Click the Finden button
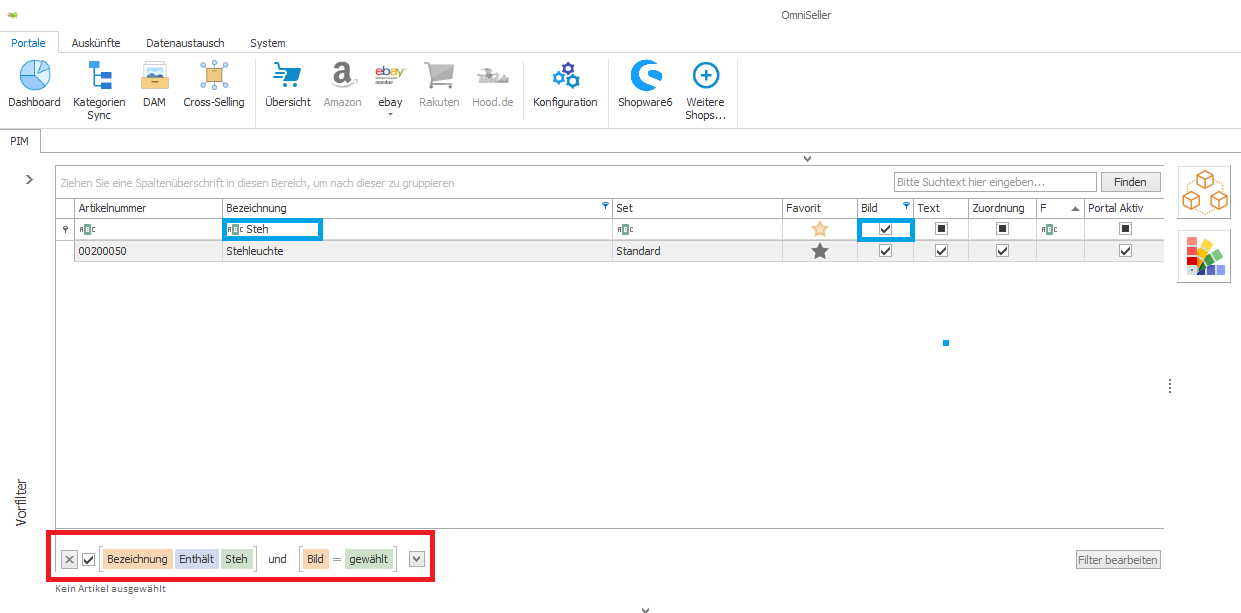This screenshot has width=1241, height=613. (x=1130, y=182)
